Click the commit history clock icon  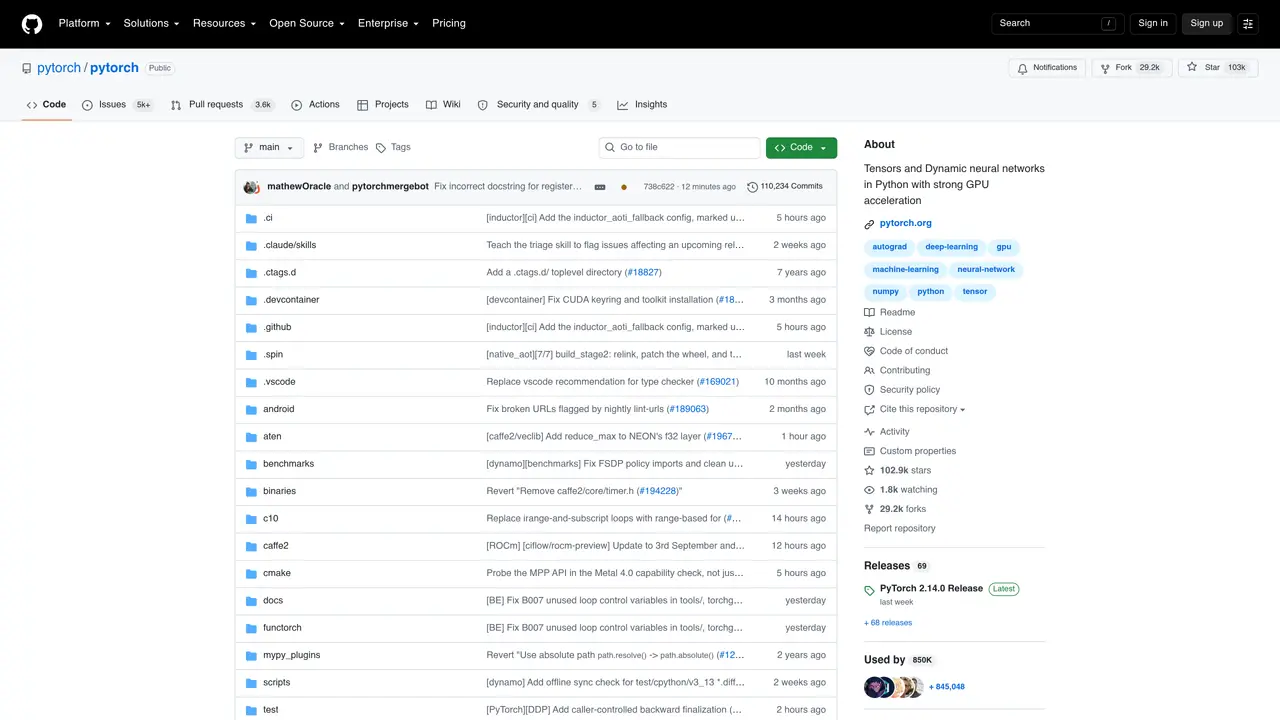coord(752,187)
